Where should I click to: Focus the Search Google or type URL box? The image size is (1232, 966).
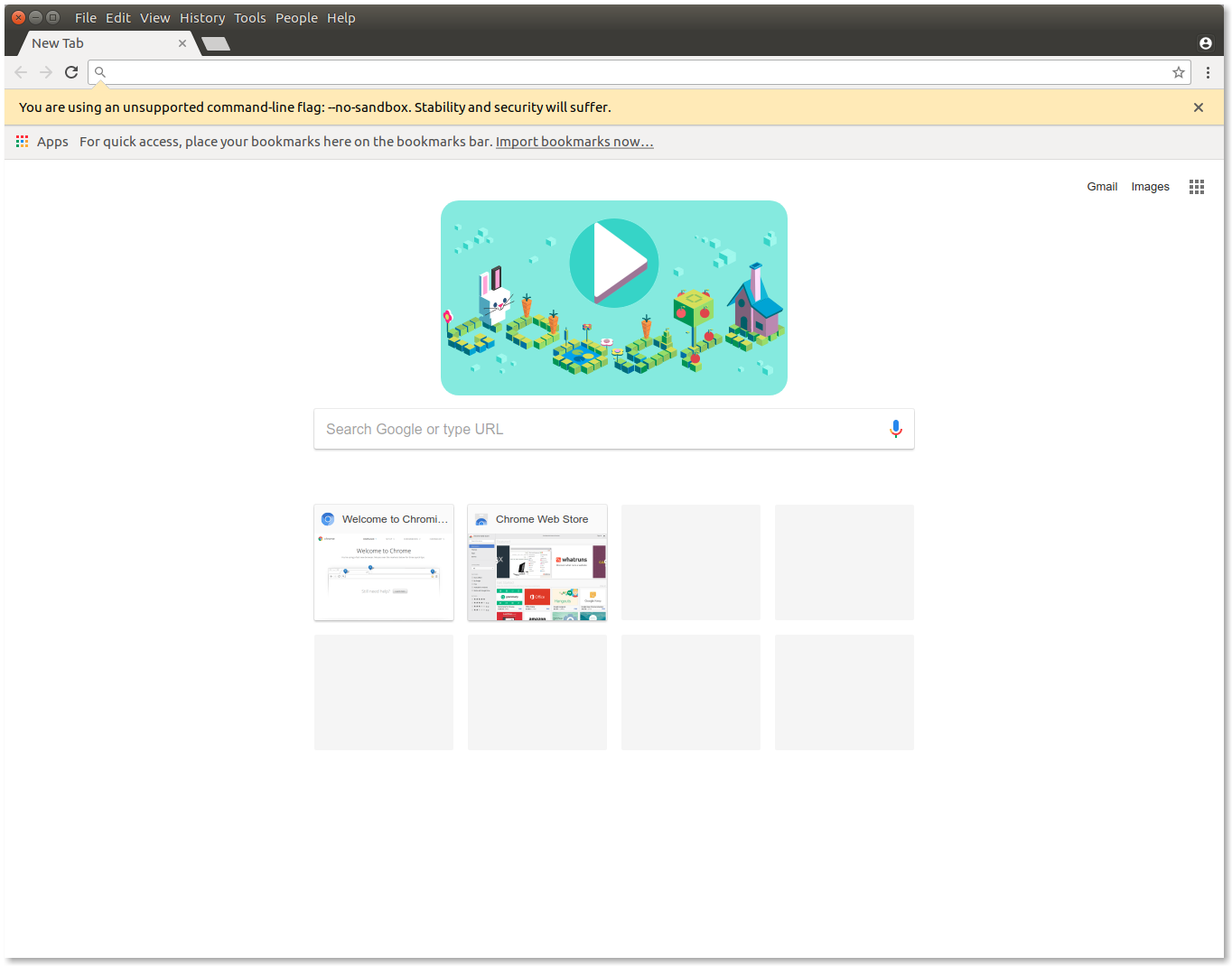(x=596, y=429)
